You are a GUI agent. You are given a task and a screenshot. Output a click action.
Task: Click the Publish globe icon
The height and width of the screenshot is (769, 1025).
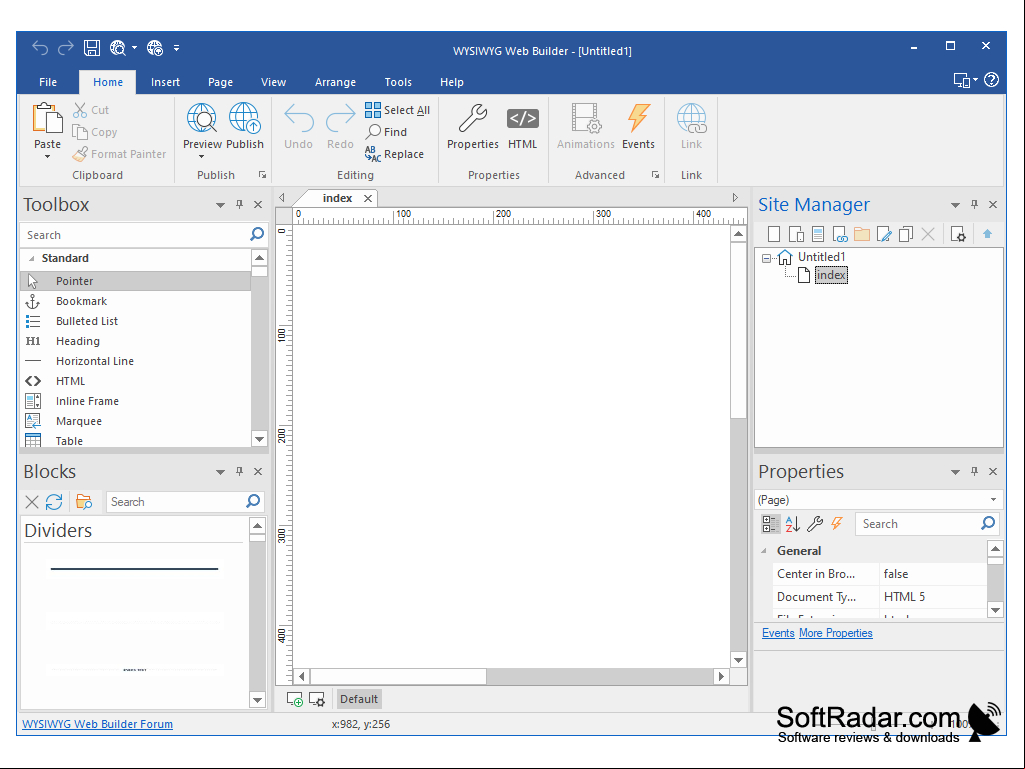pos(244,118)
